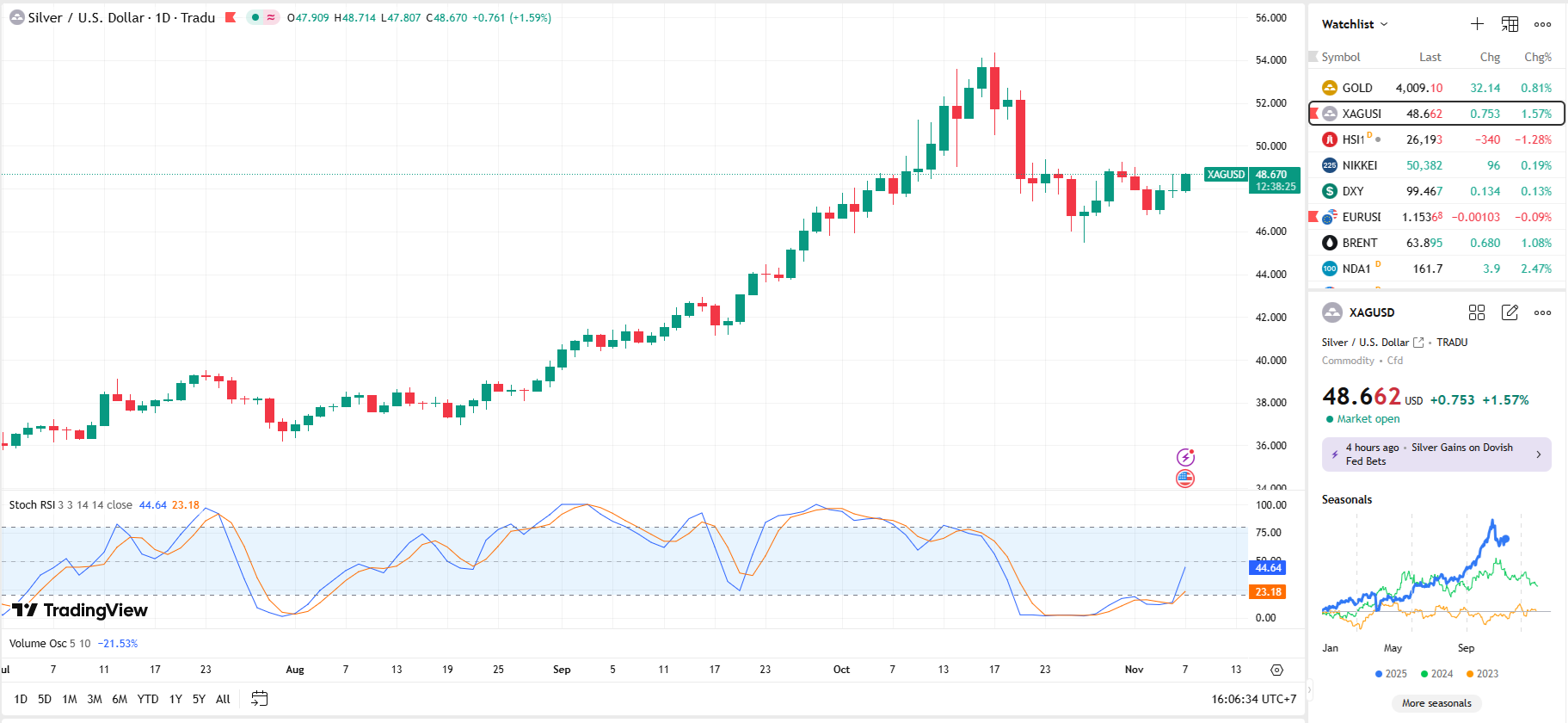Click the More seasonals button

pyautogui.click(x=1436, y=703)
